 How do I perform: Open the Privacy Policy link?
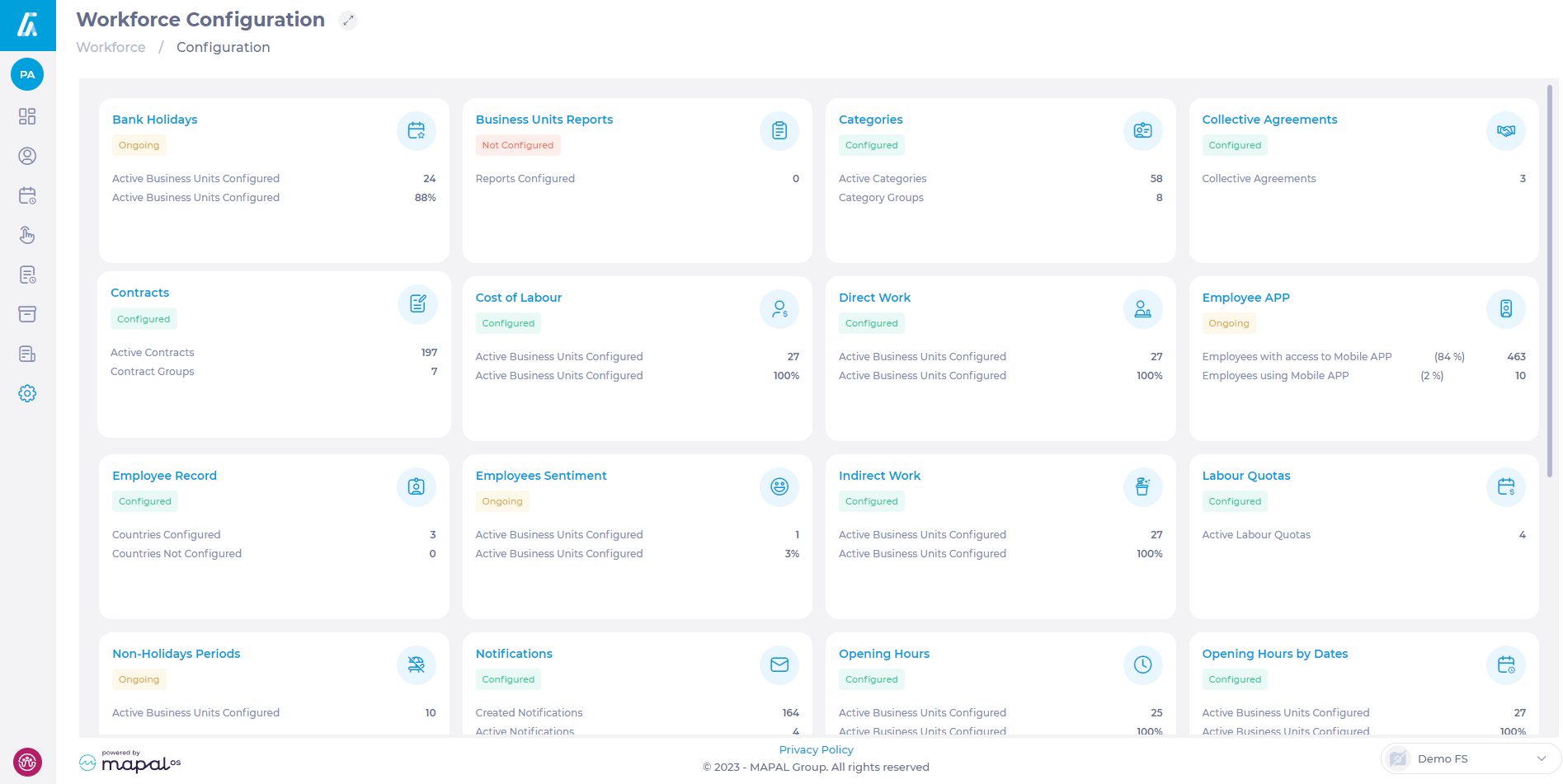[816, 749]
